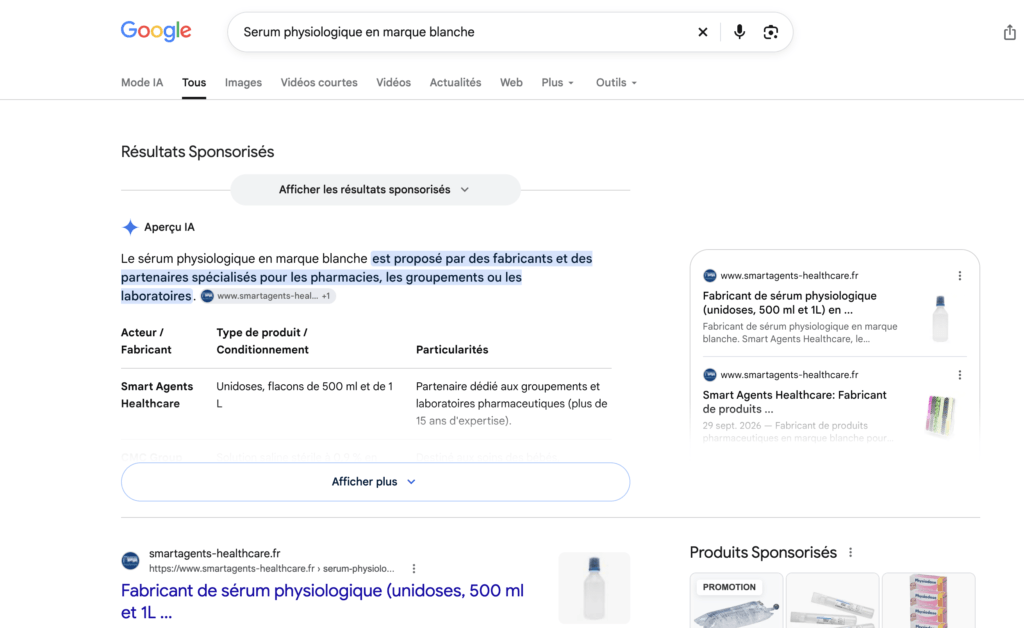1024x628 pixels.
Task: Click cell Partenaire dédié aux groupements
Action: 512,403
